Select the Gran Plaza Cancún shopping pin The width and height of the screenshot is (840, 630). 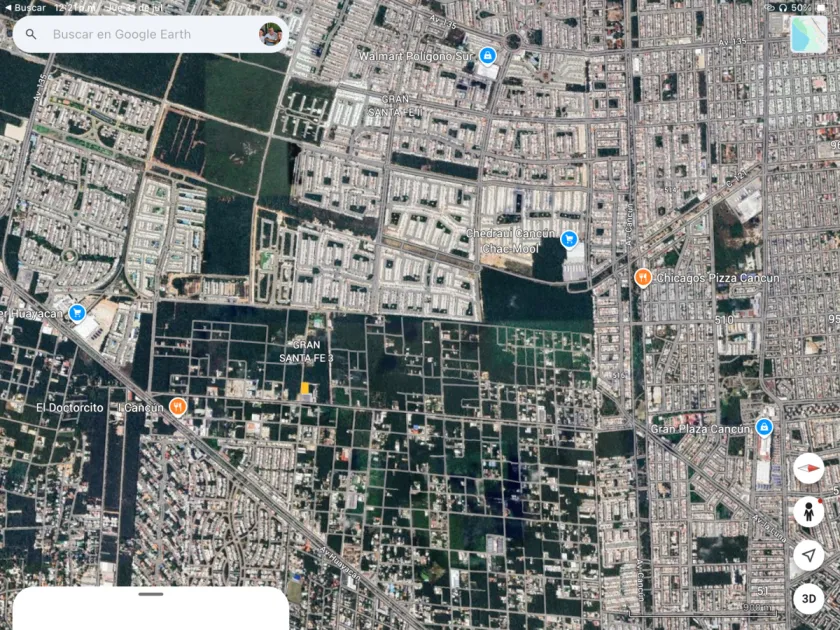click(x=764, y=428)
